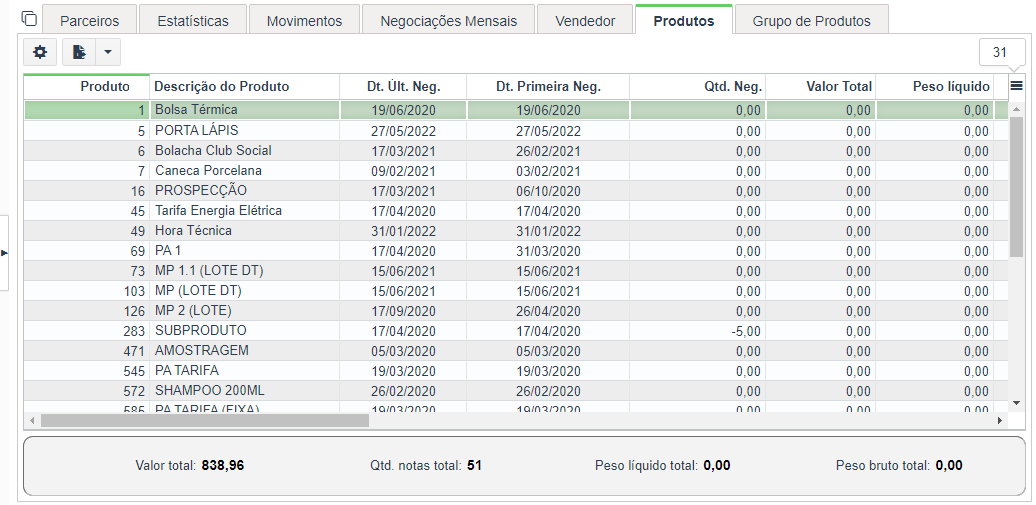Open the gear settings button

click(40, 52)
